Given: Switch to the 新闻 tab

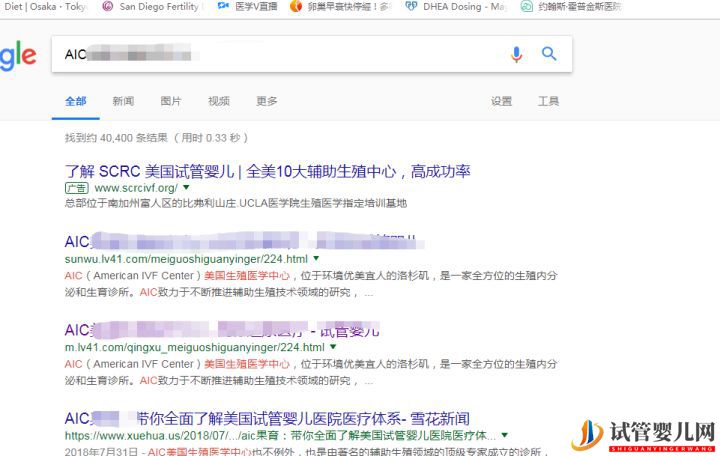Looking at the screenshot, I should coord(124,101).
